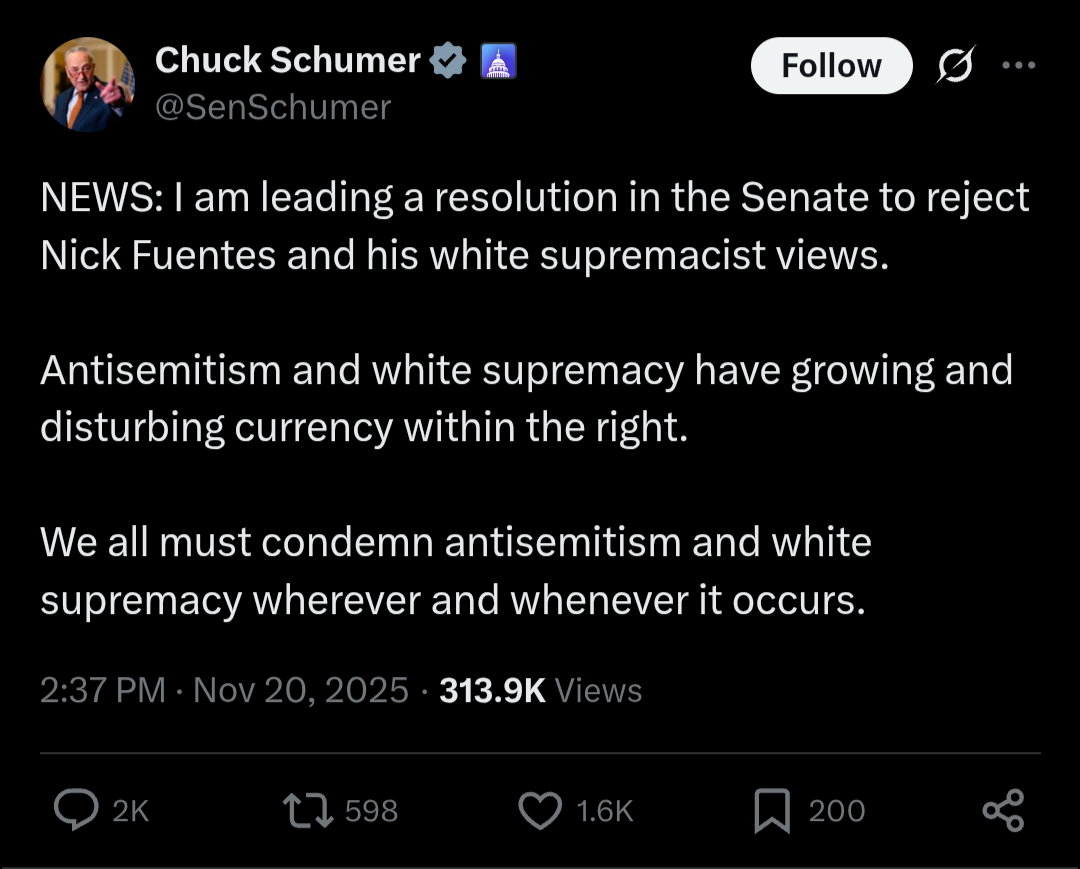Click the tweet text starting with NEWS
The height and width of the screenshot is (869, 1080).
535,227
